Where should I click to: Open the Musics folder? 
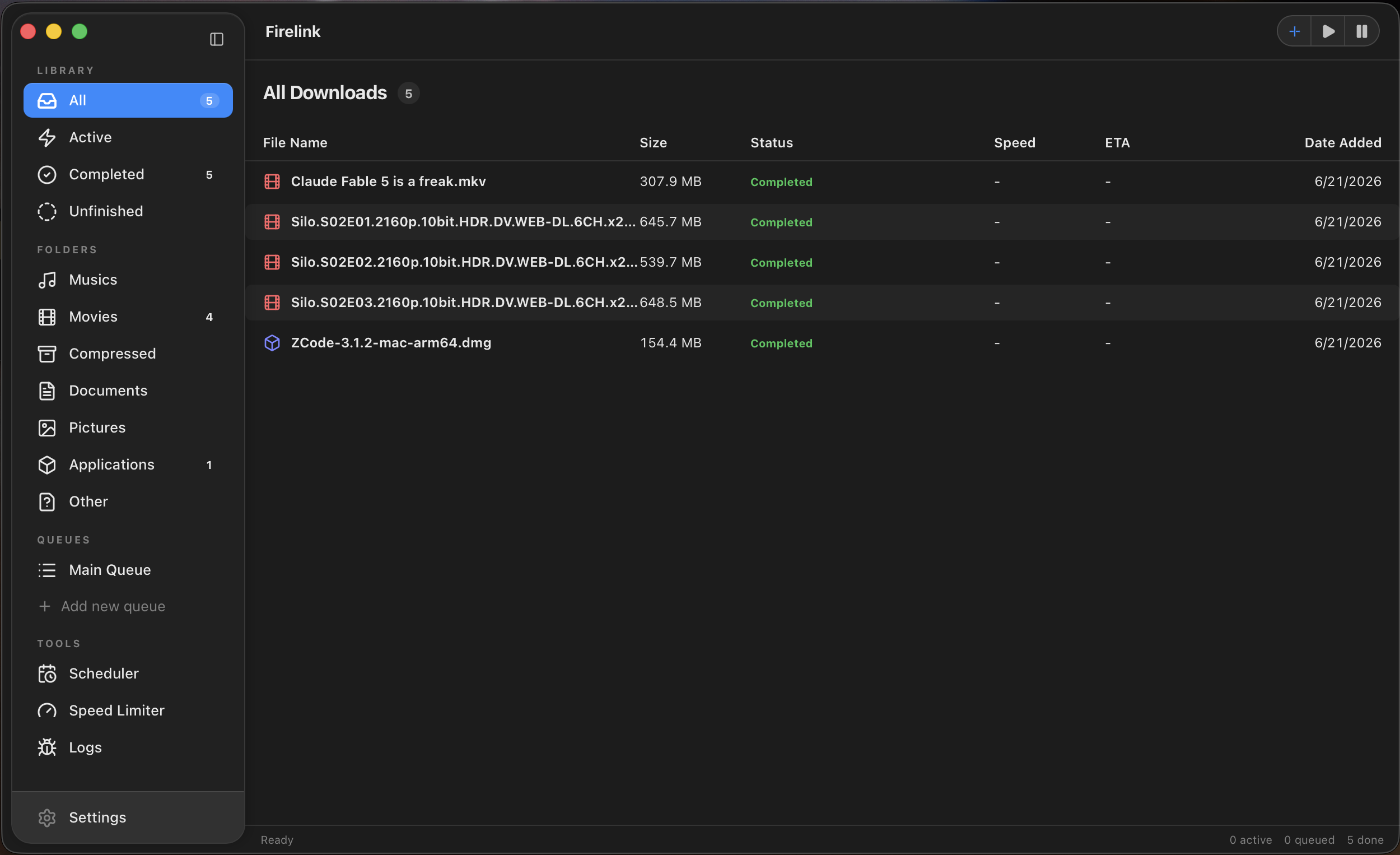[128, 280]
